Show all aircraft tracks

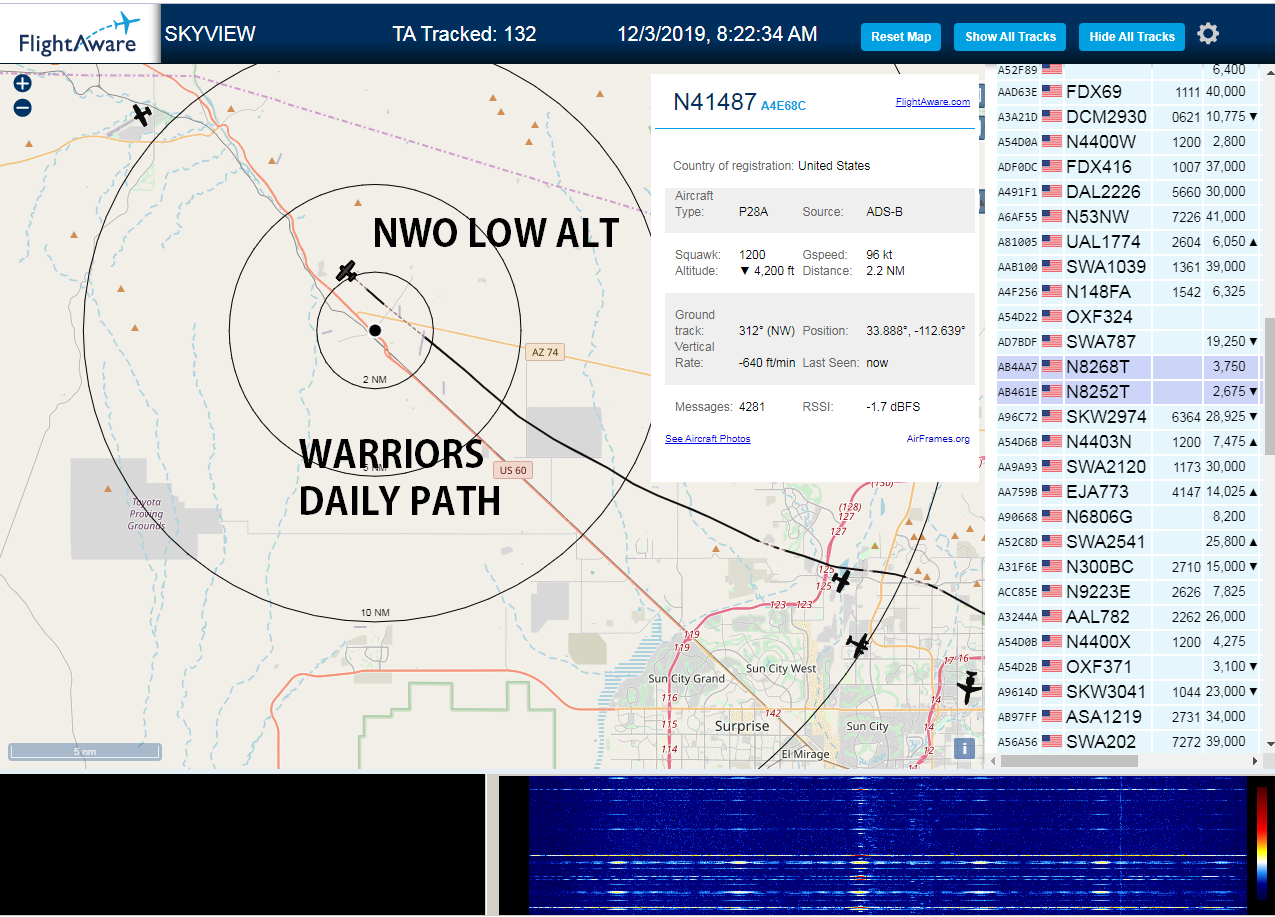point(1010,37)
